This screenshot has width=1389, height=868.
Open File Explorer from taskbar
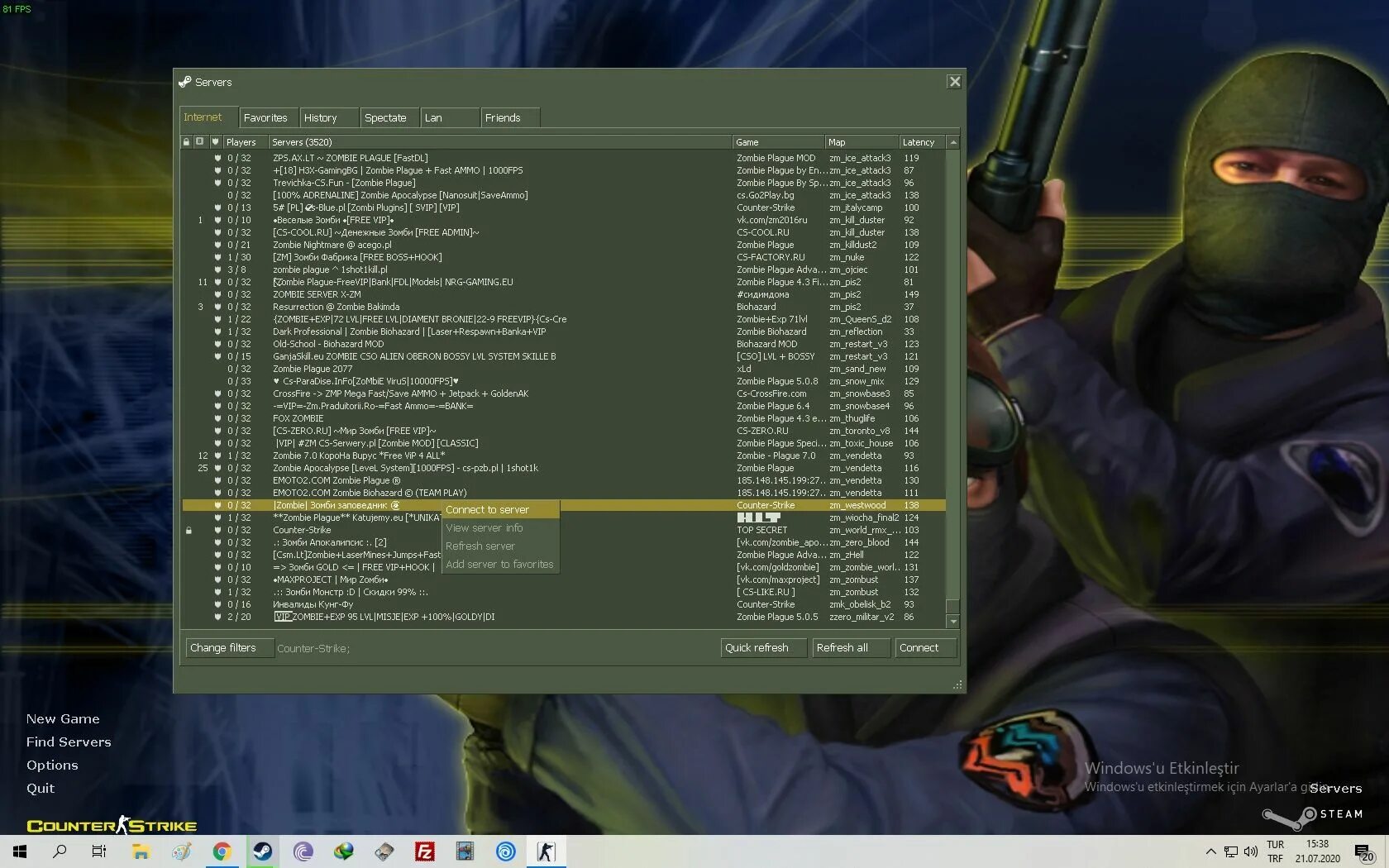141,851
